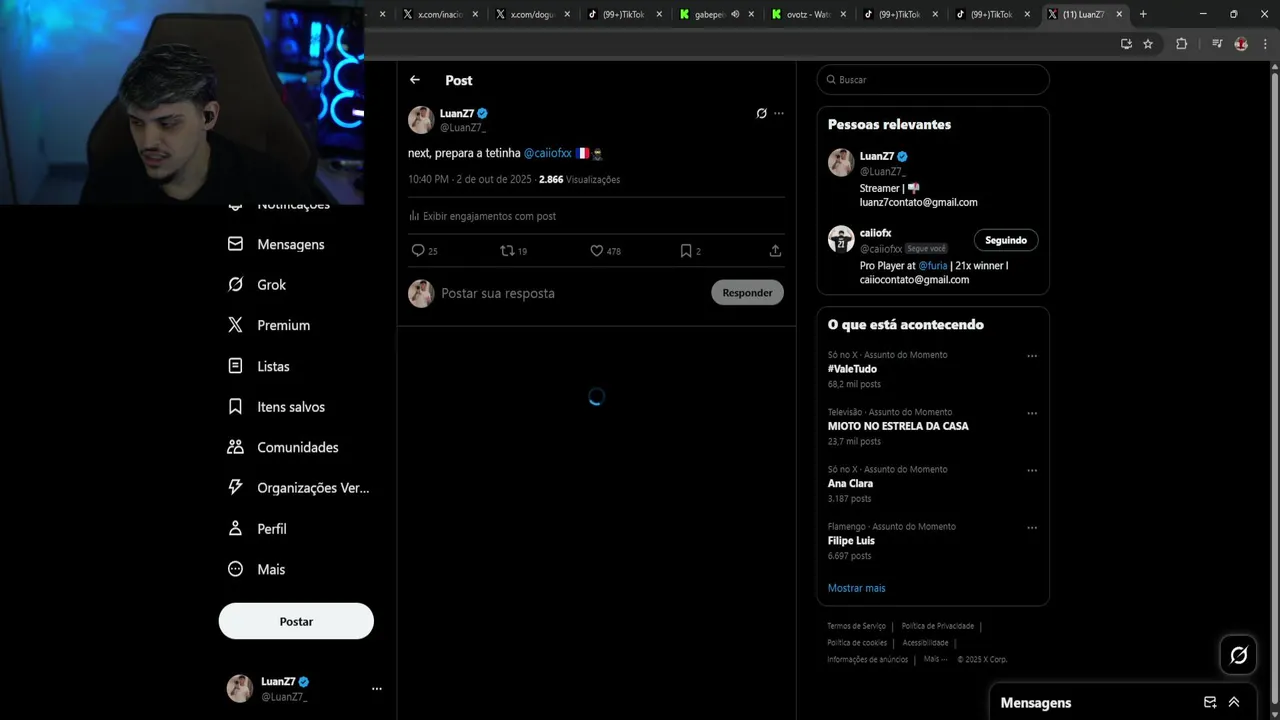Image resolution: width=1280 pixels, height=720 pixels.
Task: Open the post's three-dot more menu
Action: pos(779,113)
